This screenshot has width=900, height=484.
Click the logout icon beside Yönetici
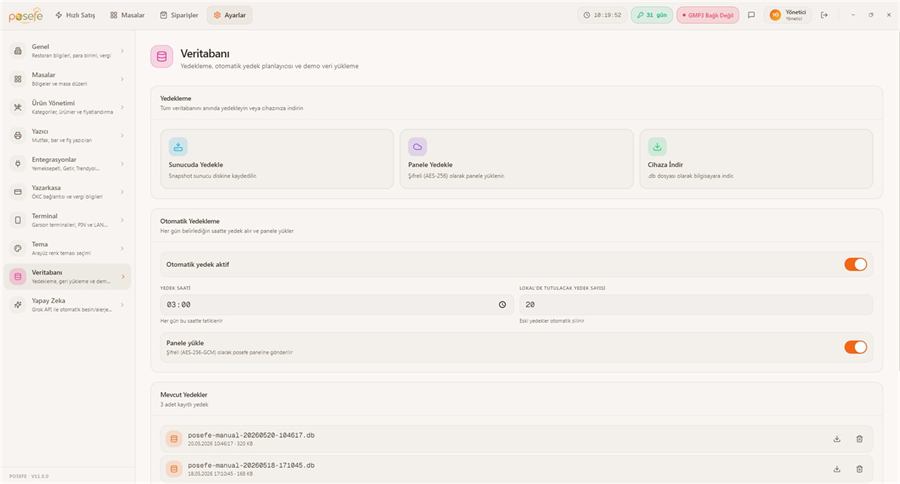[x=824, y=15]
